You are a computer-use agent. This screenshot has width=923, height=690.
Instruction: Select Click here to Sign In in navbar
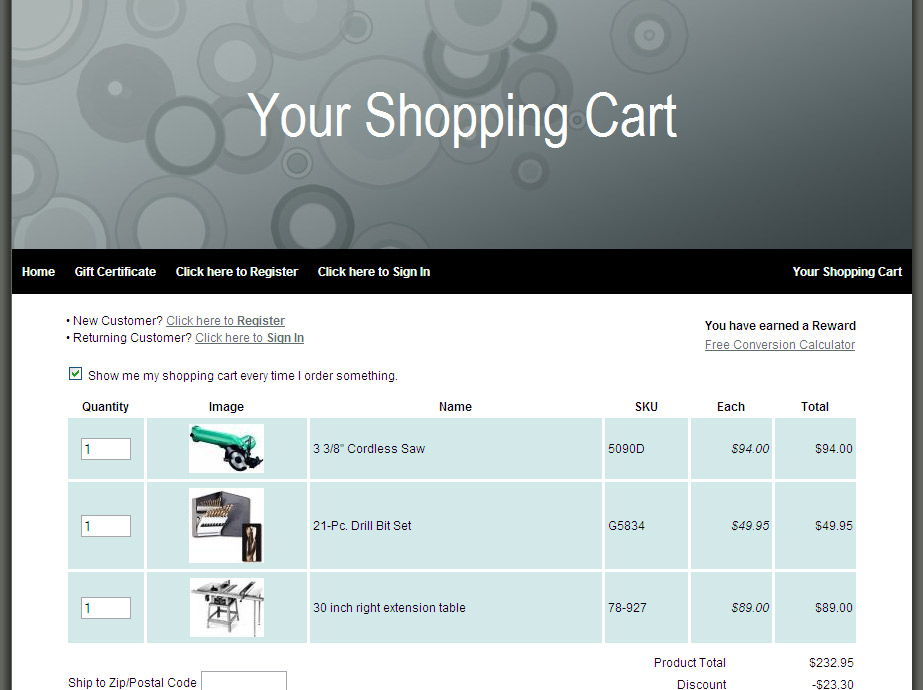[x=374, y=272]
